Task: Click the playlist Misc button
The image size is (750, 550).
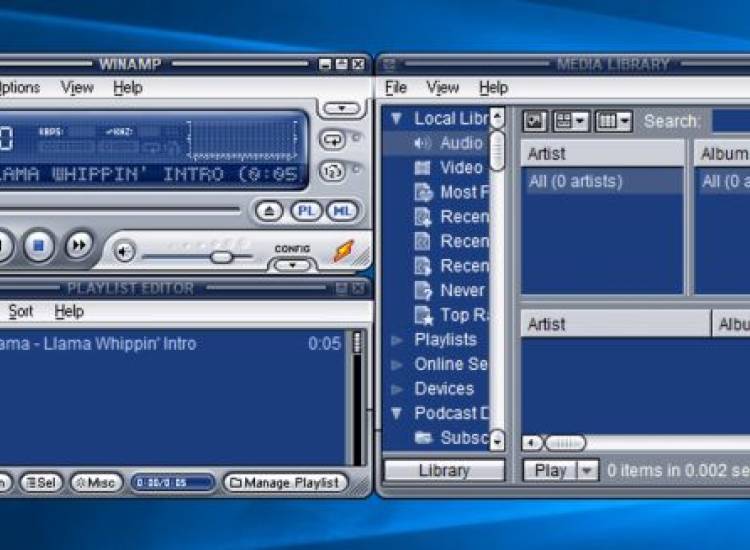Action: 96,483
